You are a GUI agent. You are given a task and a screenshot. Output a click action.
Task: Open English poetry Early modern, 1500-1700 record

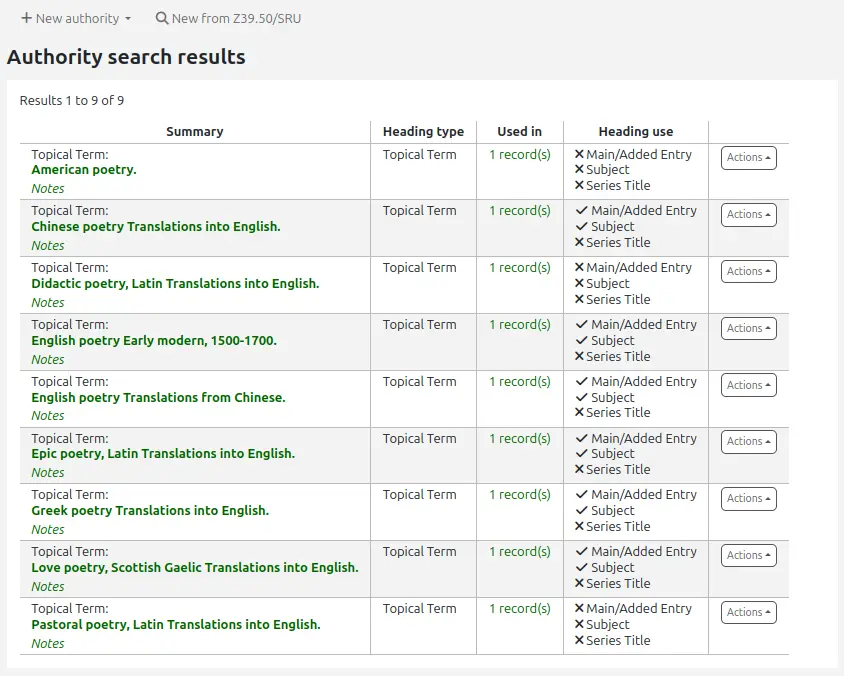tap(154, 341)
